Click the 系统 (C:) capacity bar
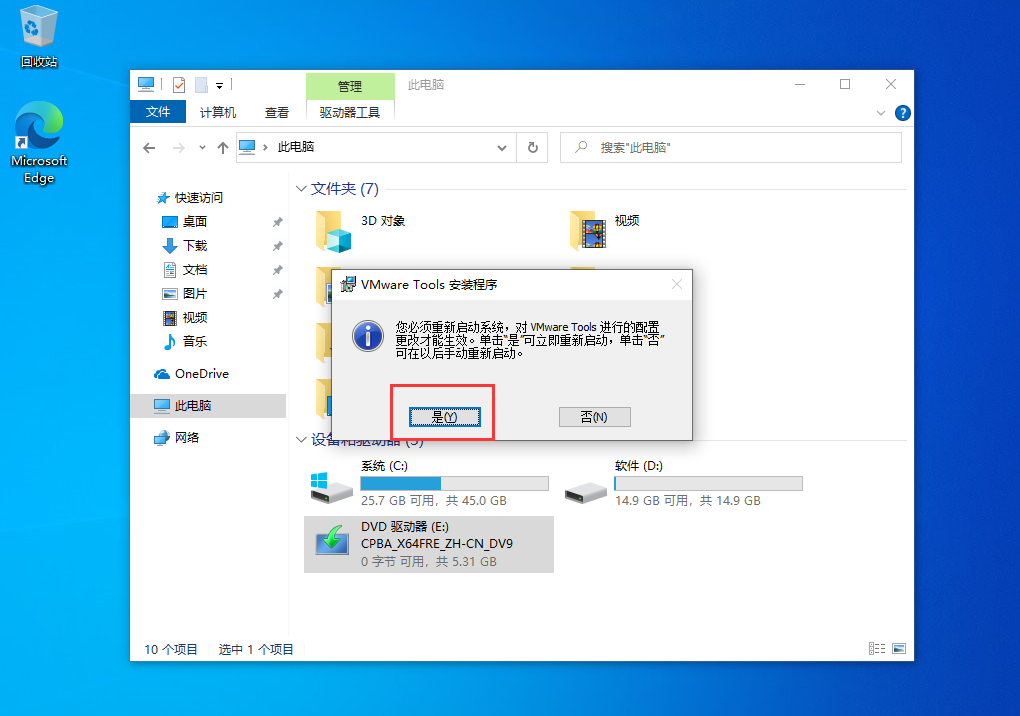This screenshot has width=1020, height=716. point(455,483)
